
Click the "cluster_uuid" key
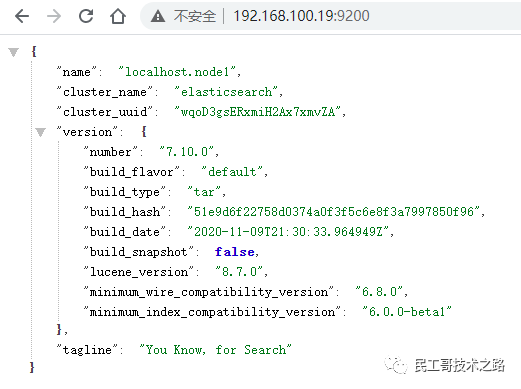(105, 112)
